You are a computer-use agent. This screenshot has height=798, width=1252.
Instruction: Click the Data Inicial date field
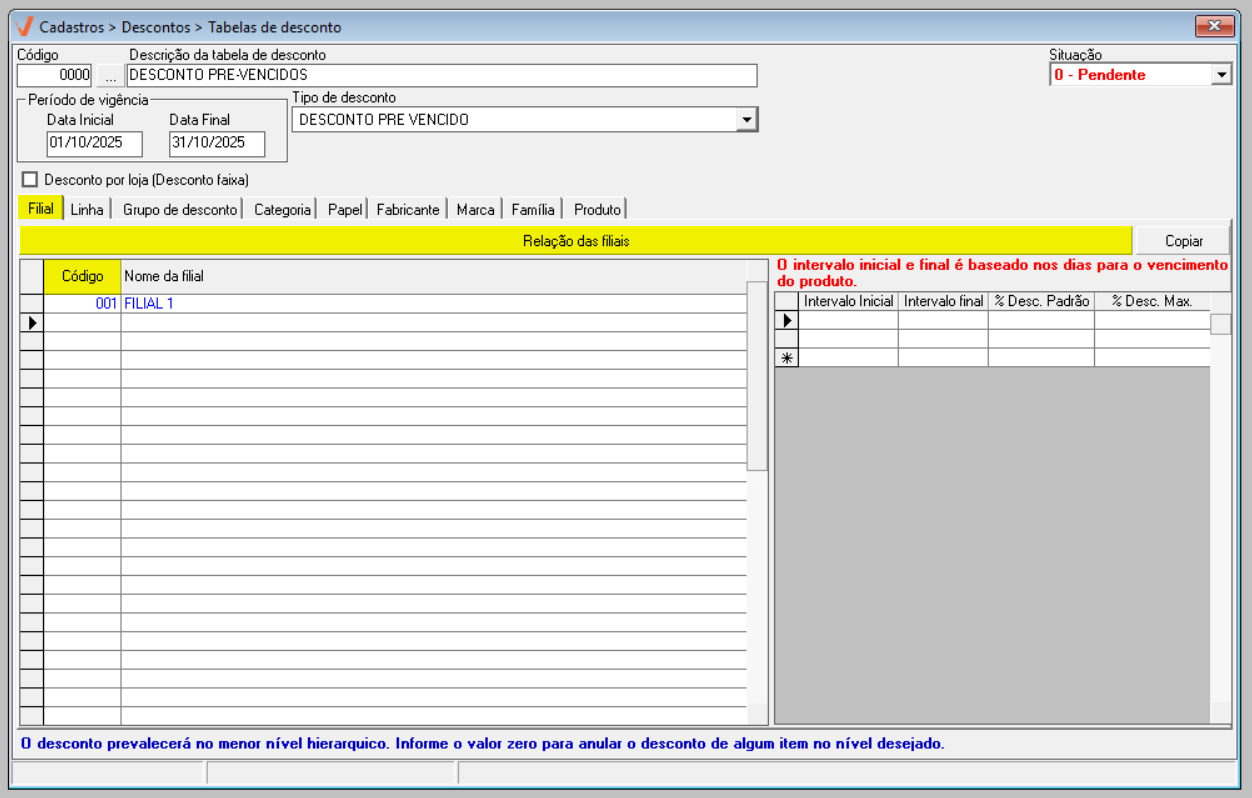94,143
